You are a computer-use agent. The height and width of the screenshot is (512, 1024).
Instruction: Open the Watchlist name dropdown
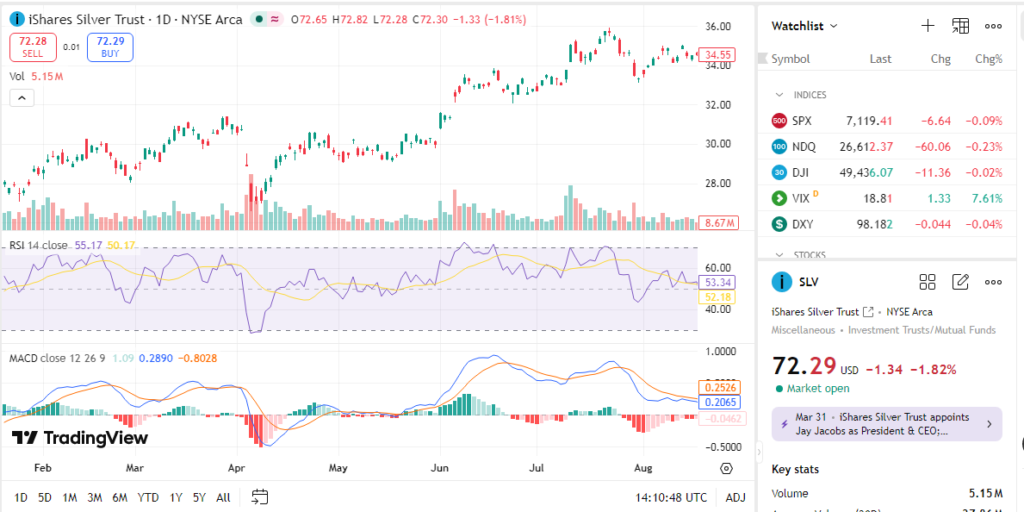[x=805, y=26]
